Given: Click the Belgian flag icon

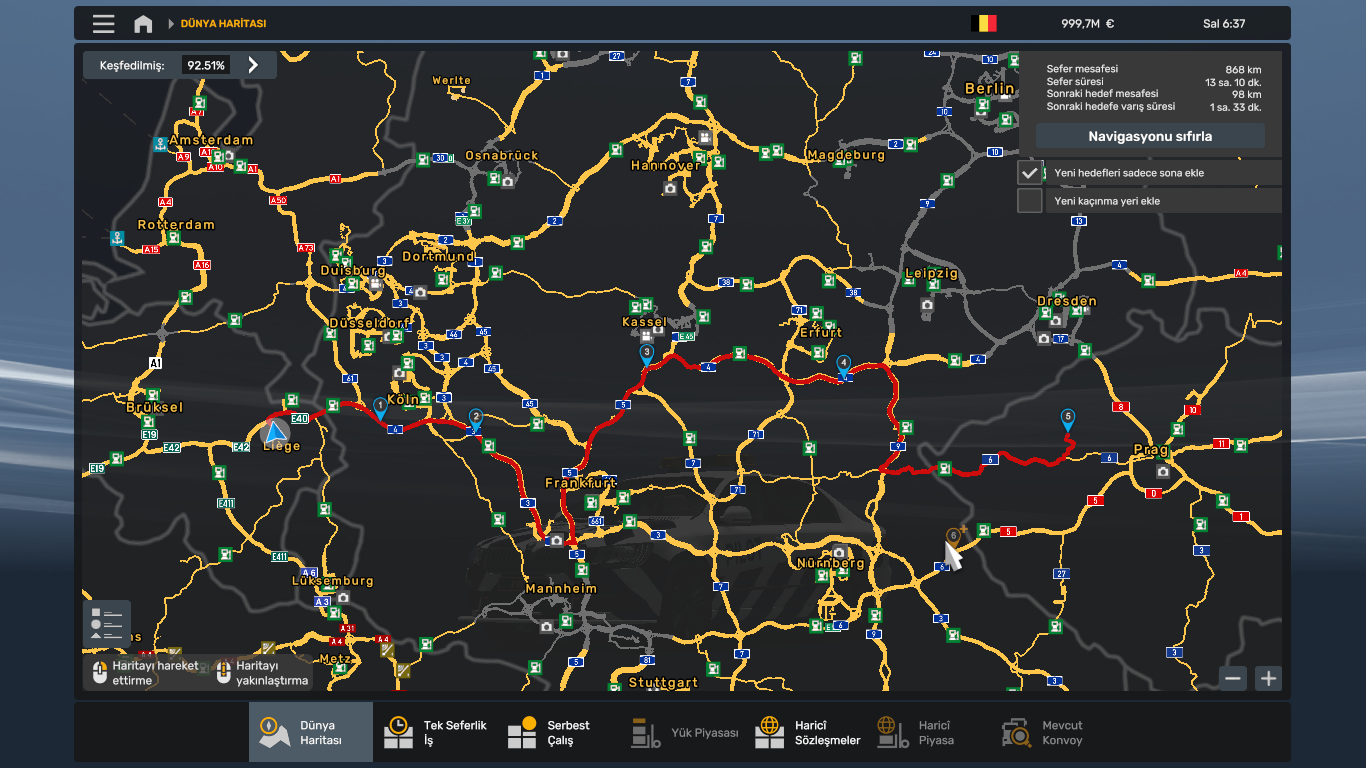Looking at the screenshot, I should (984, 23).
